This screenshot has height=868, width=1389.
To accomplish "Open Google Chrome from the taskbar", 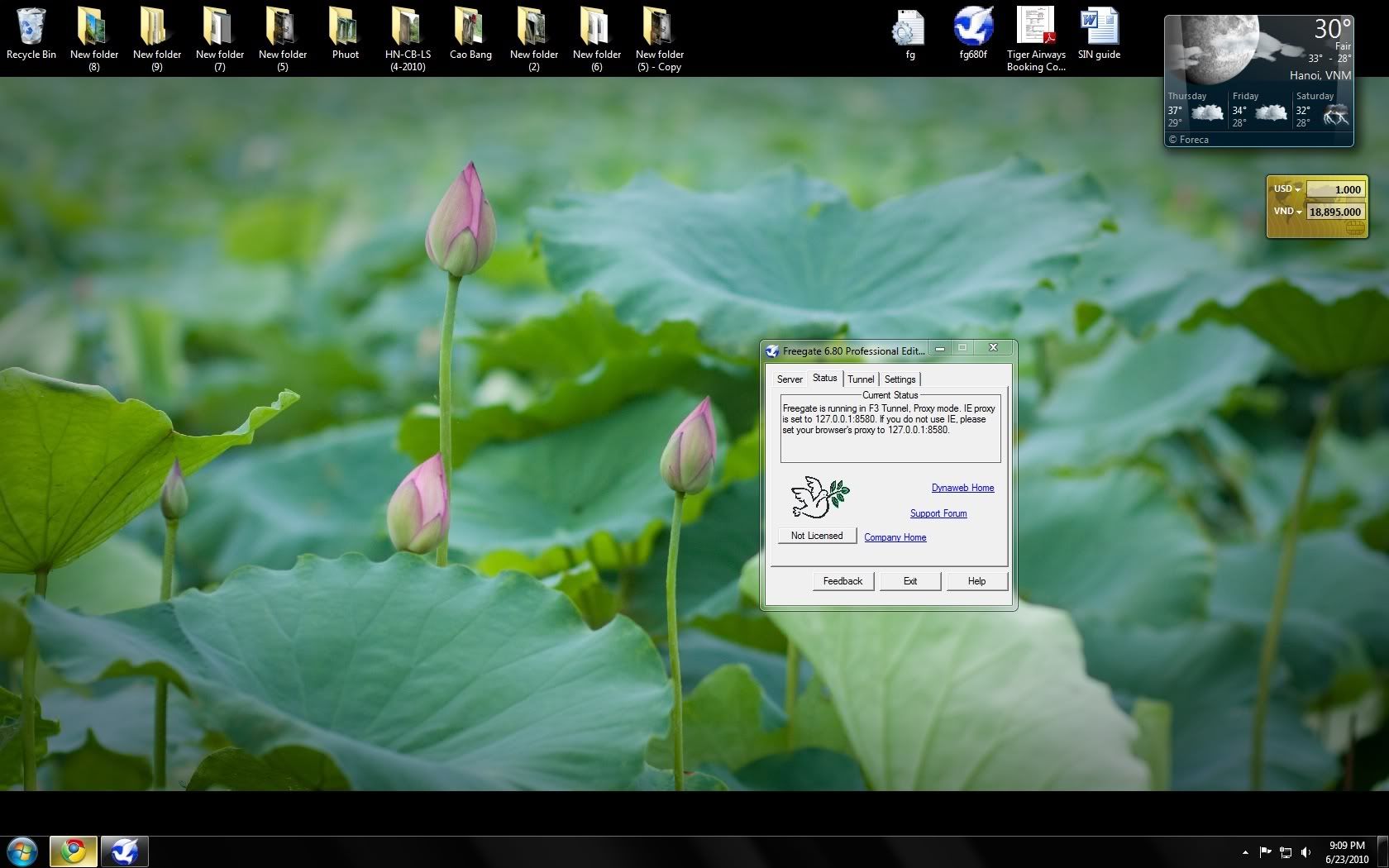I will [73, 851].
